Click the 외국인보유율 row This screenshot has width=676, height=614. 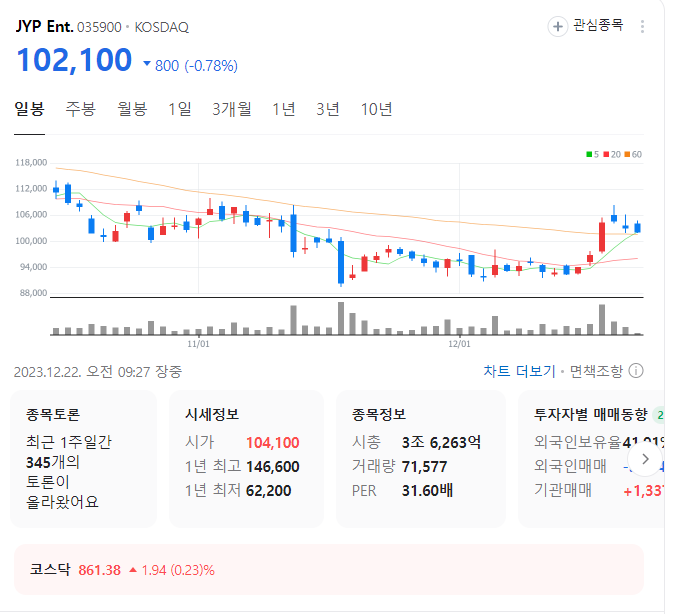(x=599, y=442)
